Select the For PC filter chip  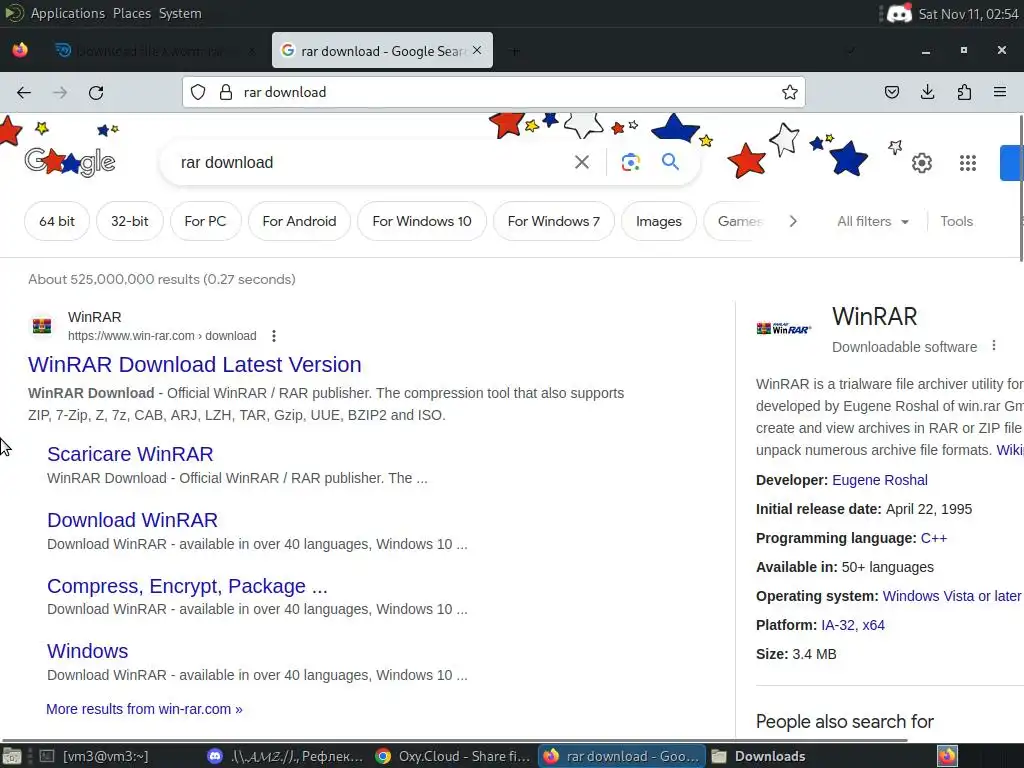205,221
